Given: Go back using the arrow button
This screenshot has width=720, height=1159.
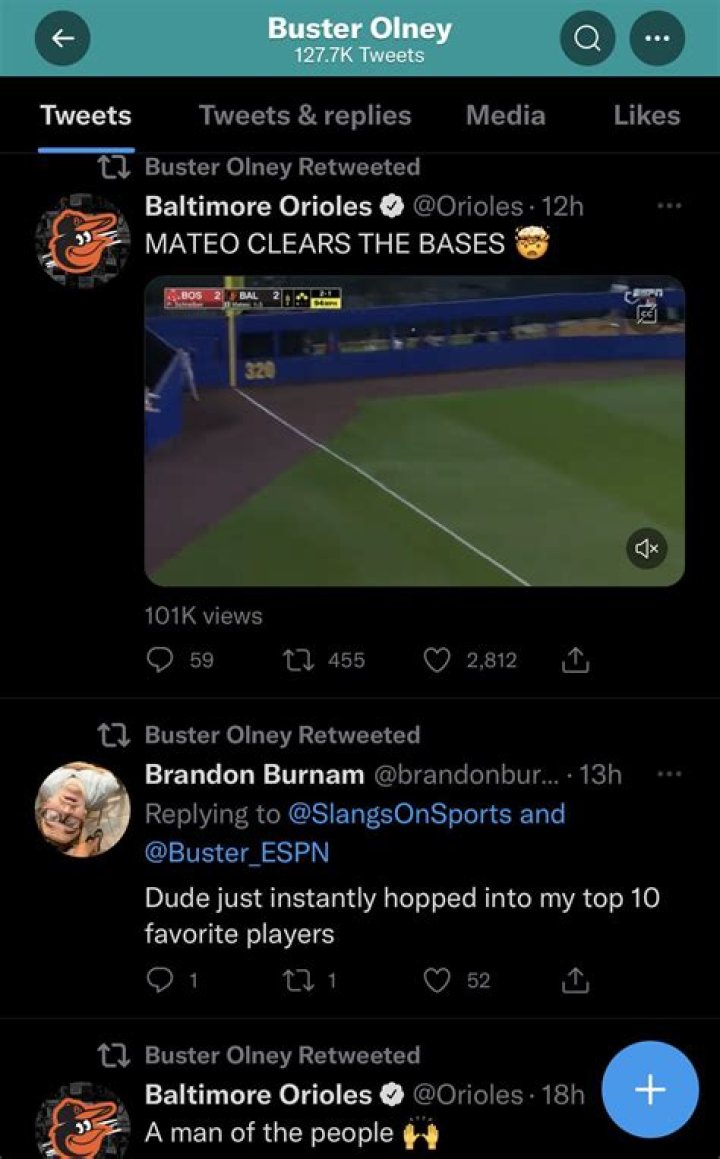Looking at the screenshot, I should (x=63, y=38).
